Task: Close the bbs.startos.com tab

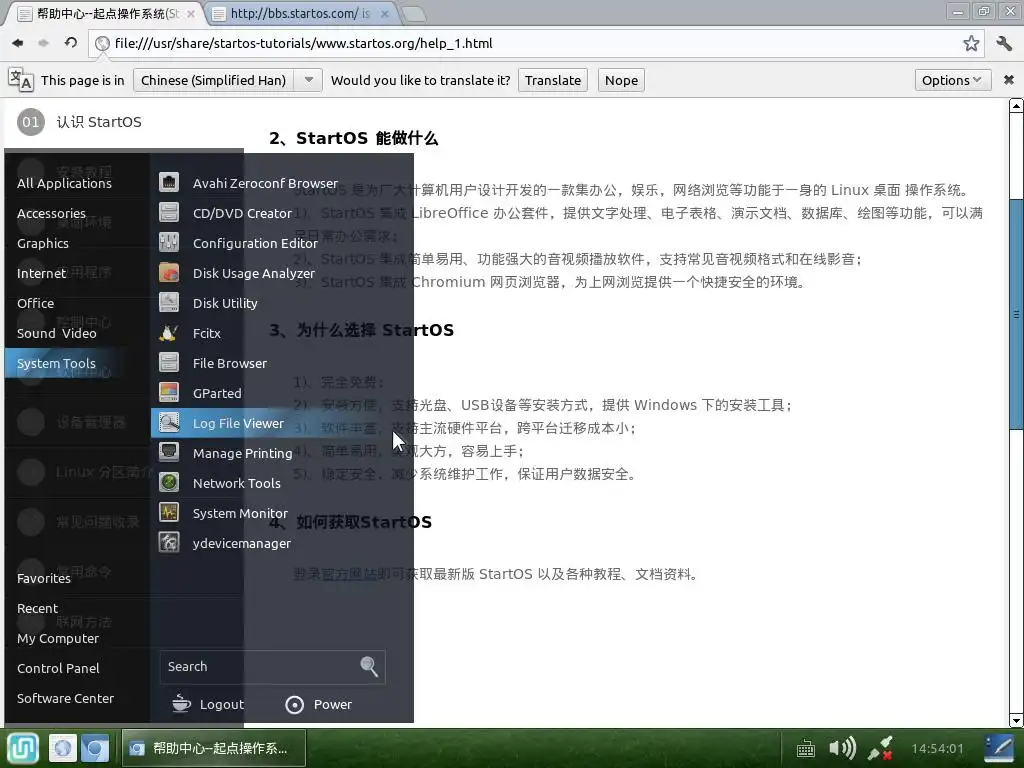Action: point(385,14)
